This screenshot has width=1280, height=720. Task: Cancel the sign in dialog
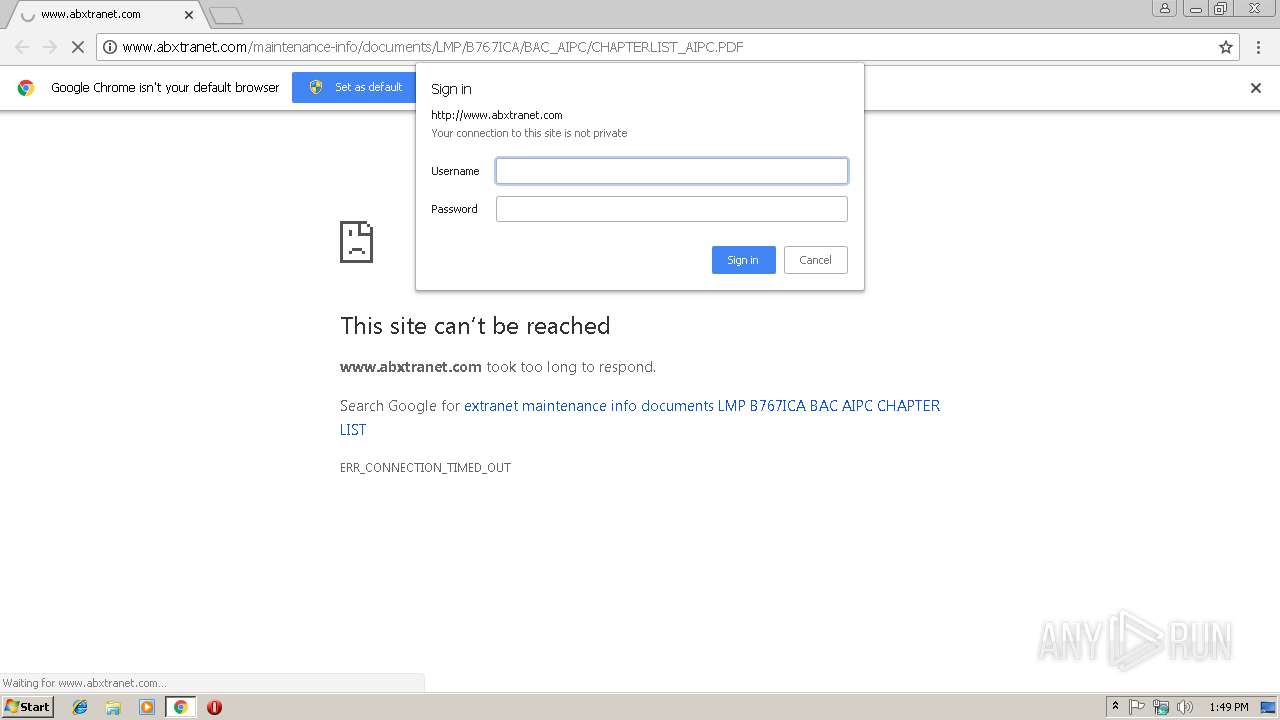[x=816, y=260]
